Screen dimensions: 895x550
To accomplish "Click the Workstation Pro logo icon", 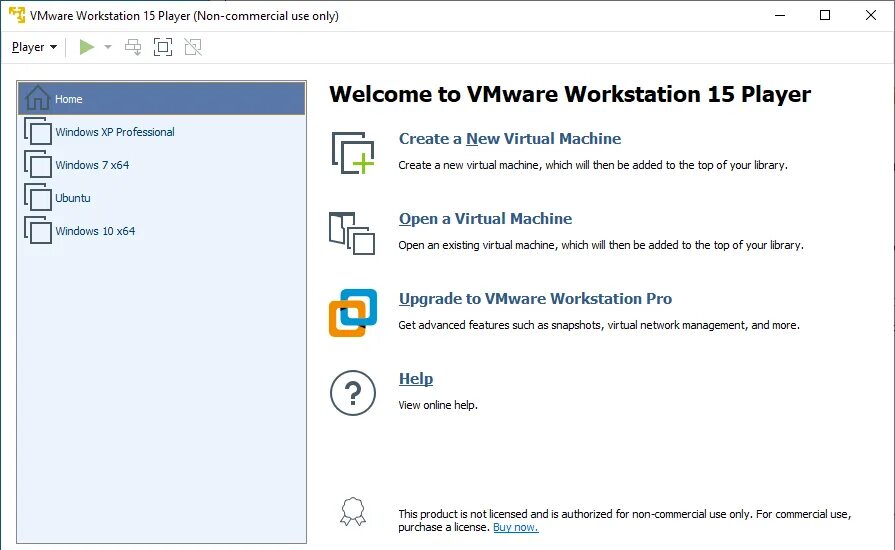I will tap(353, 313).
